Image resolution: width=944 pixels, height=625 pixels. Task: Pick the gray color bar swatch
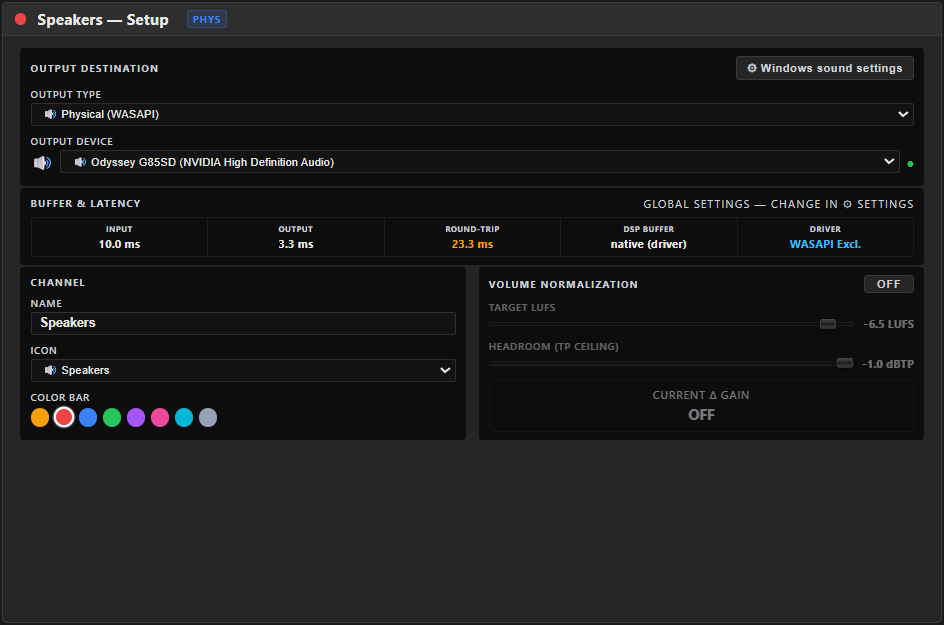(208, 417)
